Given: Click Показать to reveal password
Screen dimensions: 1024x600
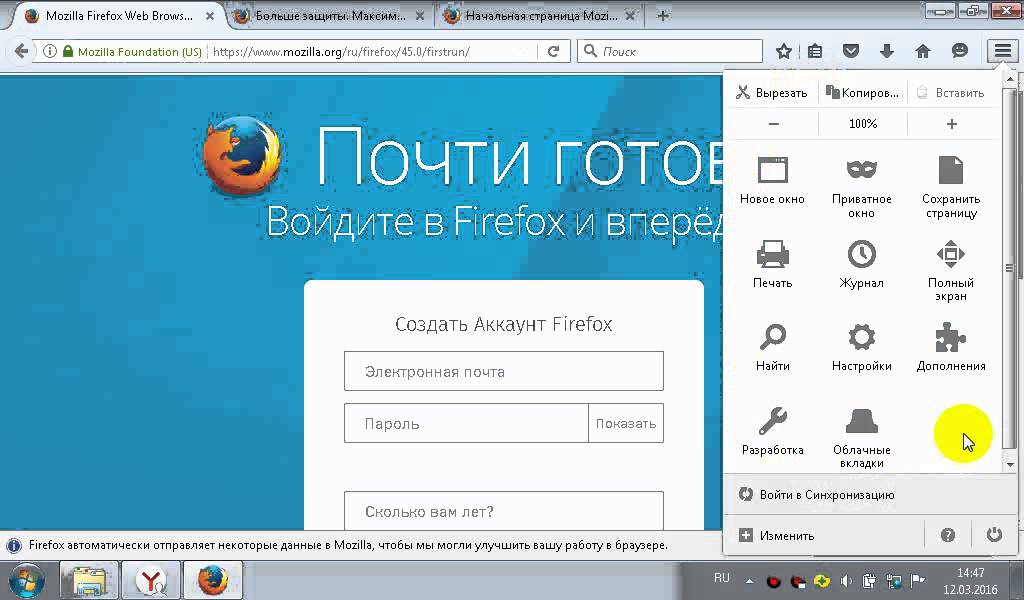Looking at the screenshot, I should pyautogui.click(x=626, y=423).
